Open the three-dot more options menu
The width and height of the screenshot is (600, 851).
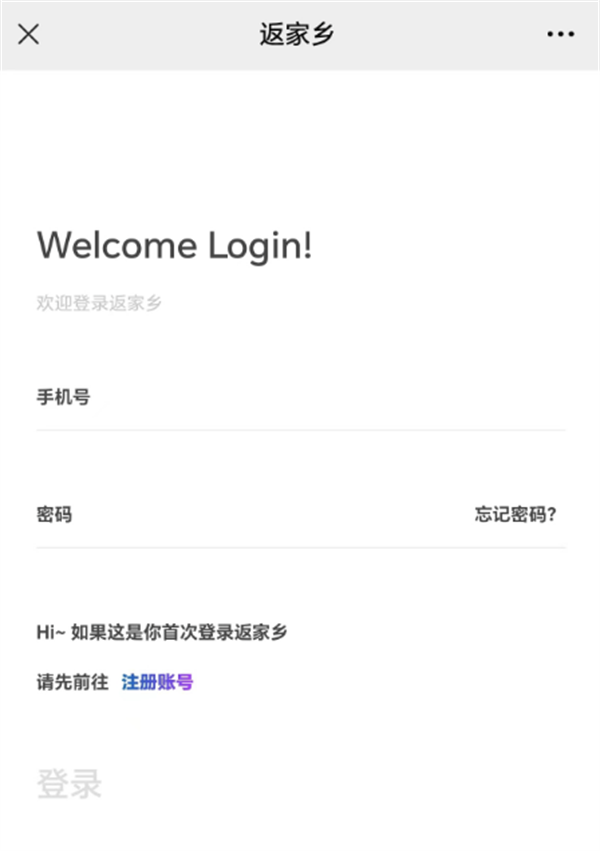coord(560,34)
